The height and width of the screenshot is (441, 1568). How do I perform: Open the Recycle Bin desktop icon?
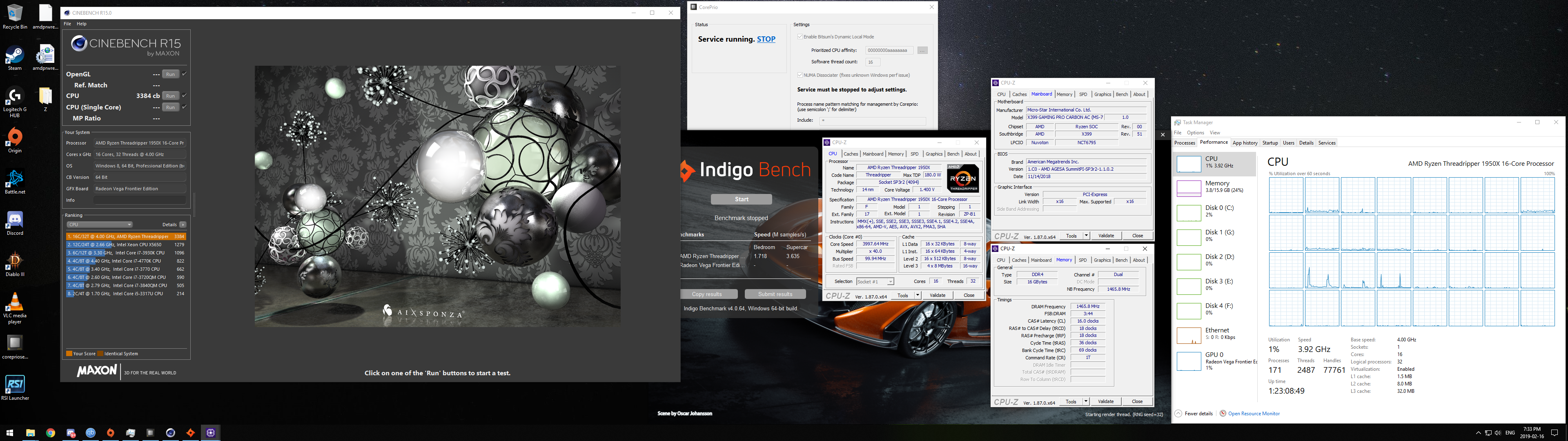15,17
